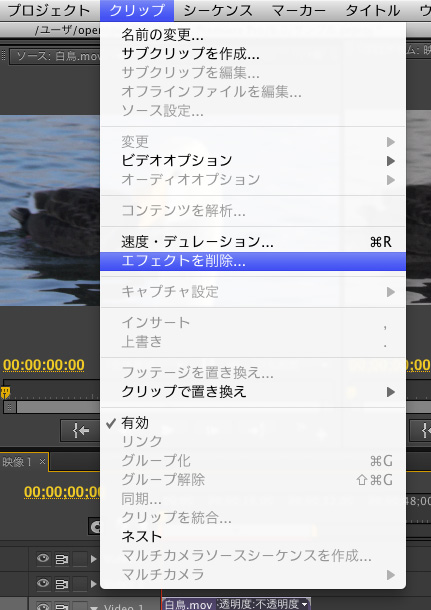
Task: Select サブクリップを作成... menu entry
Action: pos(253,54)
